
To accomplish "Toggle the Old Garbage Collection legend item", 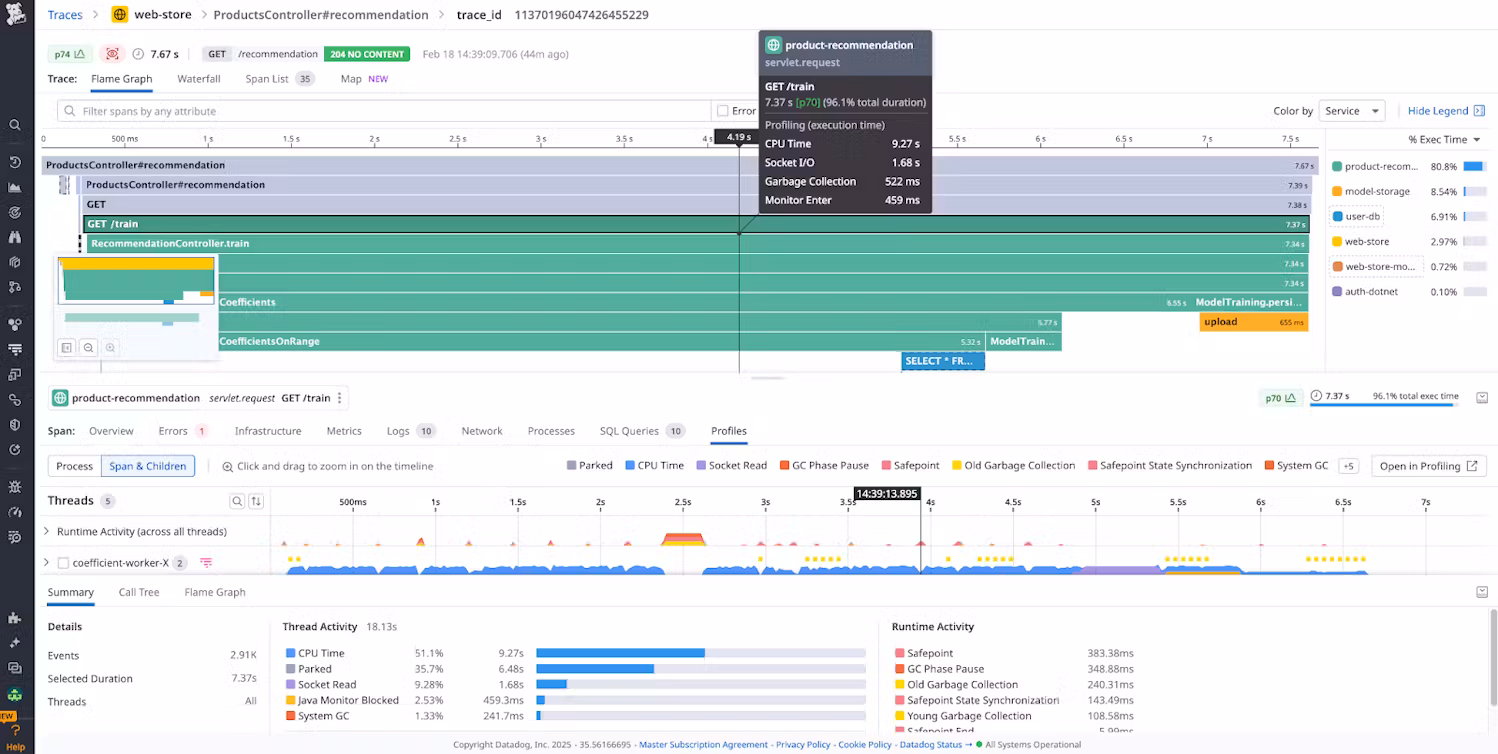I will pos(1013,466).
